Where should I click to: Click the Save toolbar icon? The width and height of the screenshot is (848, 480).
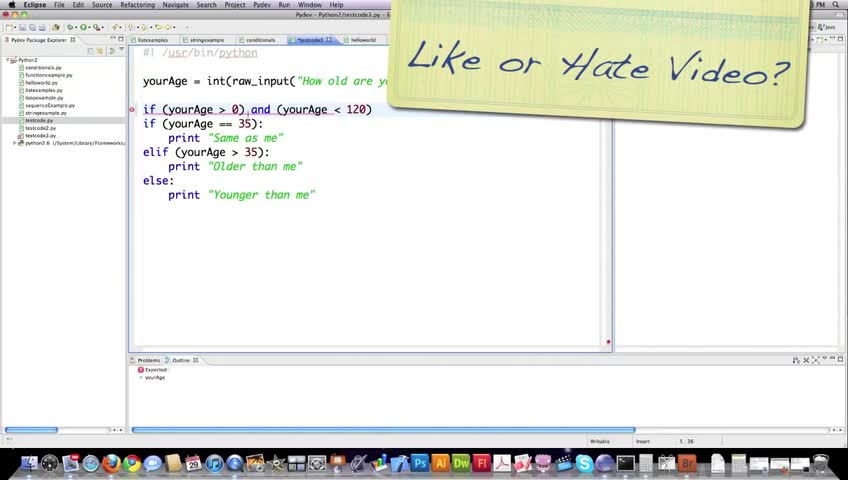tap(23, 27)
